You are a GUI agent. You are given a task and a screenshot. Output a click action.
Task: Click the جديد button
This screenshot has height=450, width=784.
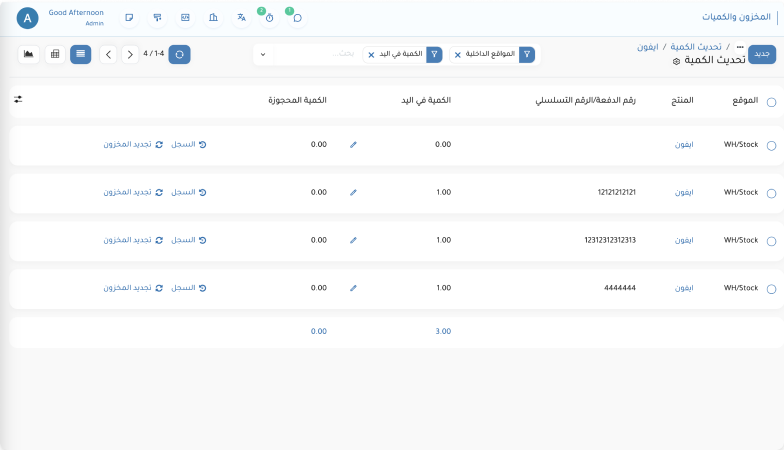tap(763, 54)
